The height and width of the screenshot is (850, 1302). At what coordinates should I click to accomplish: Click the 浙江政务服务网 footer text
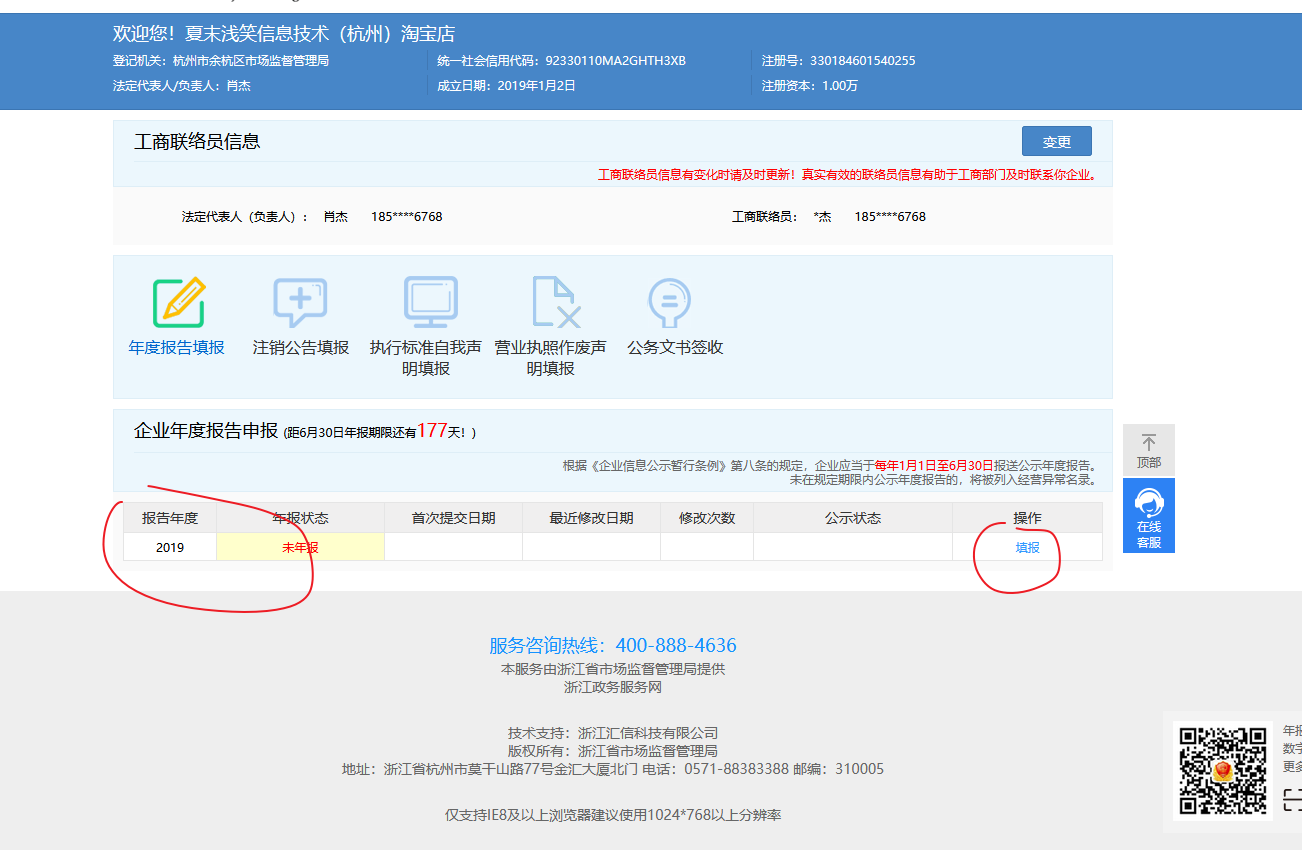pos(613,687)
